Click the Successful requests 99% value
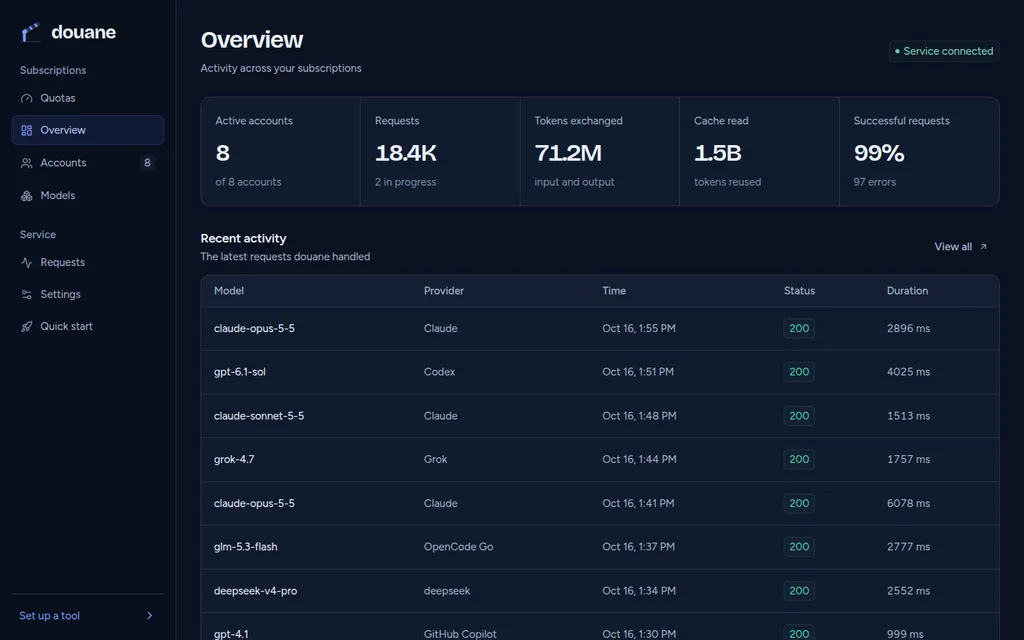 878,153
